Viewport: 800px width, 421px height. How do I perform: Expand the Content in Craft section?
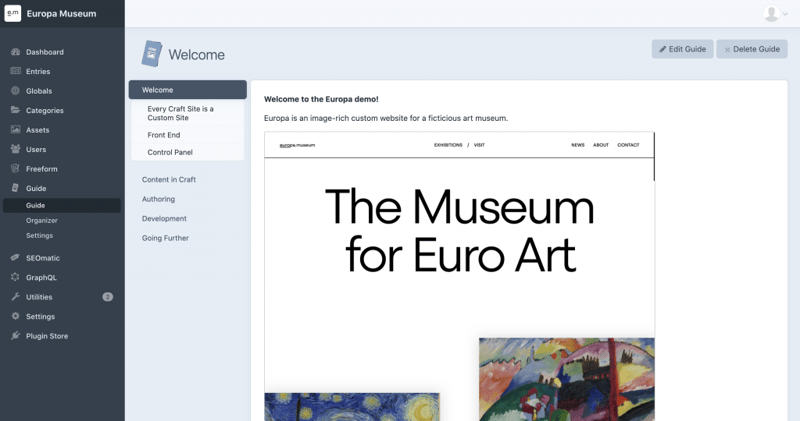[x=168, y=179]
